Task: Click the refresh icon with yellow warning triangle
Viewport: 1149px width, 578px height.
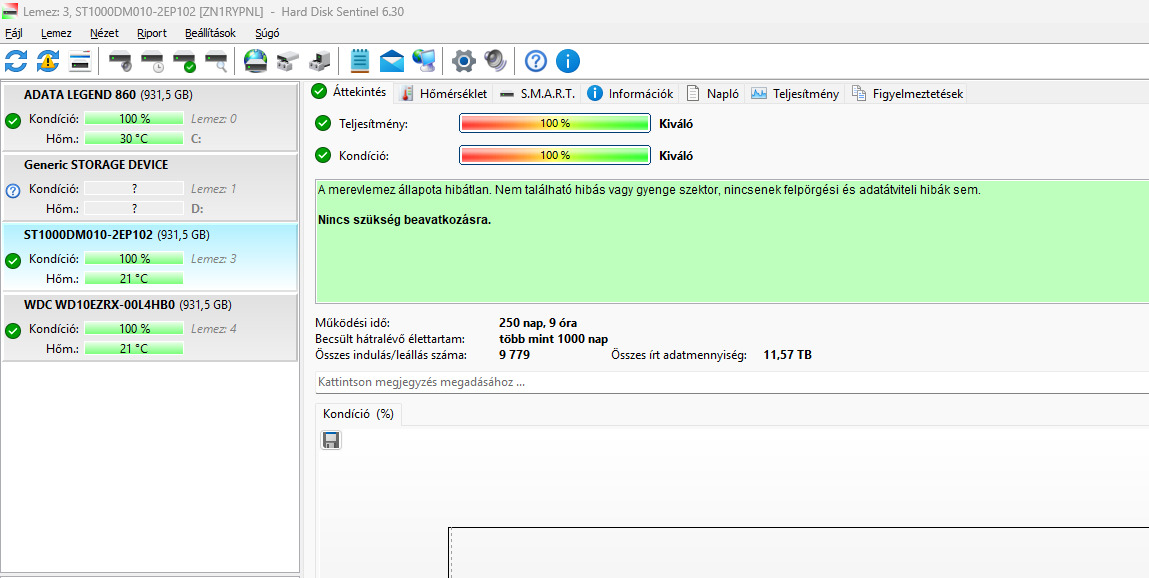Action: [x=48, y=61]
